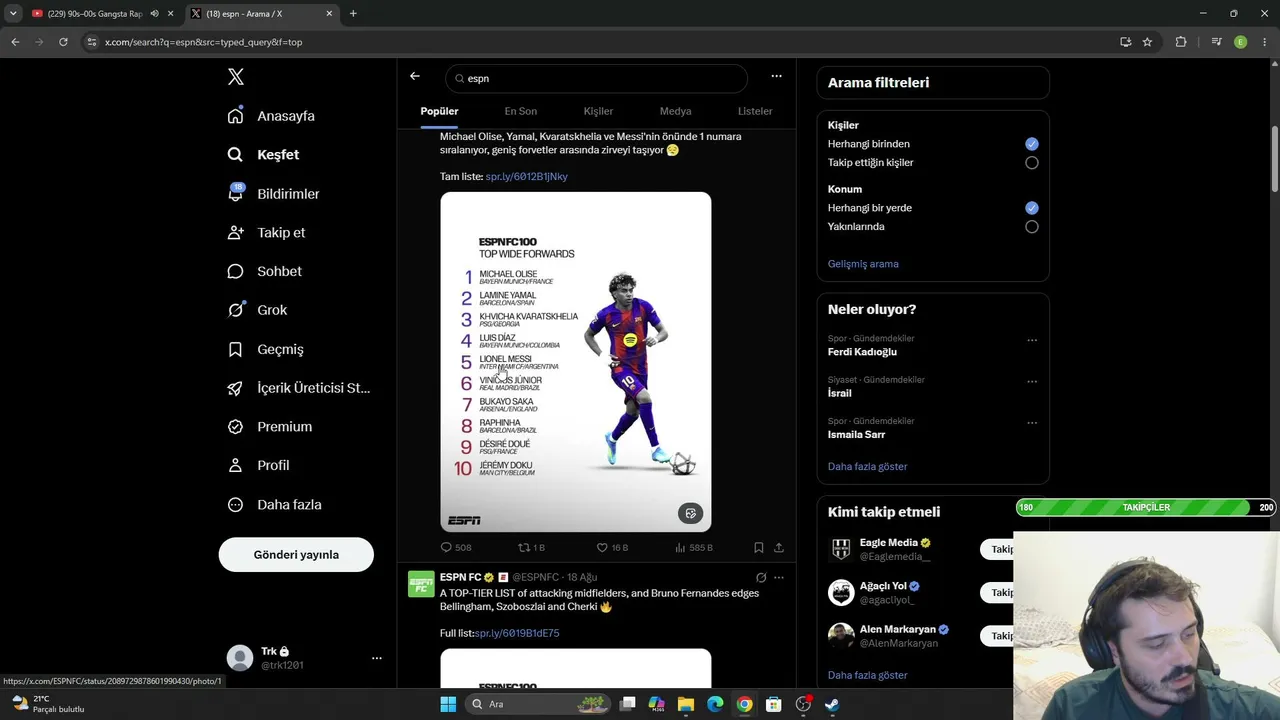Click Daha fazla göster under who to follow
Image resolution: width=1280 pixels, height=720 pixels.
868,676
